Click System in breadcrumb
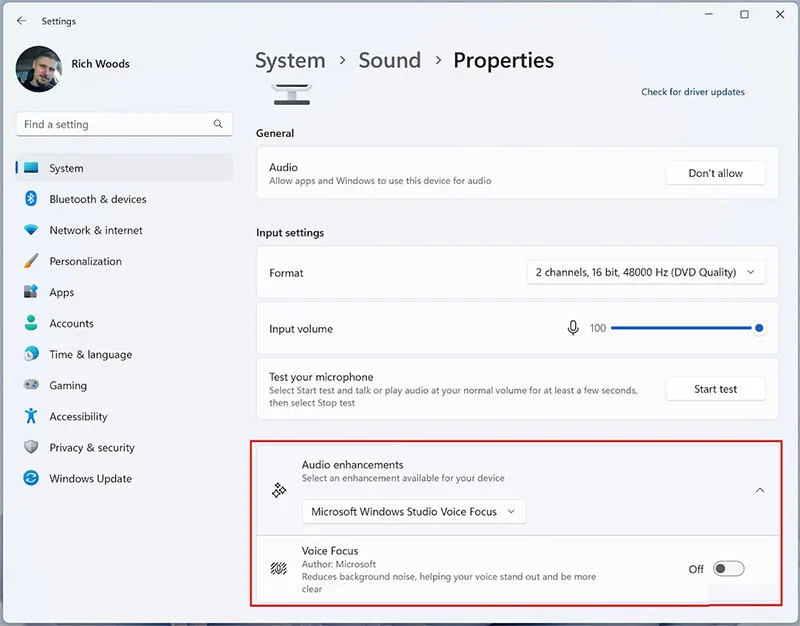The width and height of the screenshot is (800, 626). (290, 61)
